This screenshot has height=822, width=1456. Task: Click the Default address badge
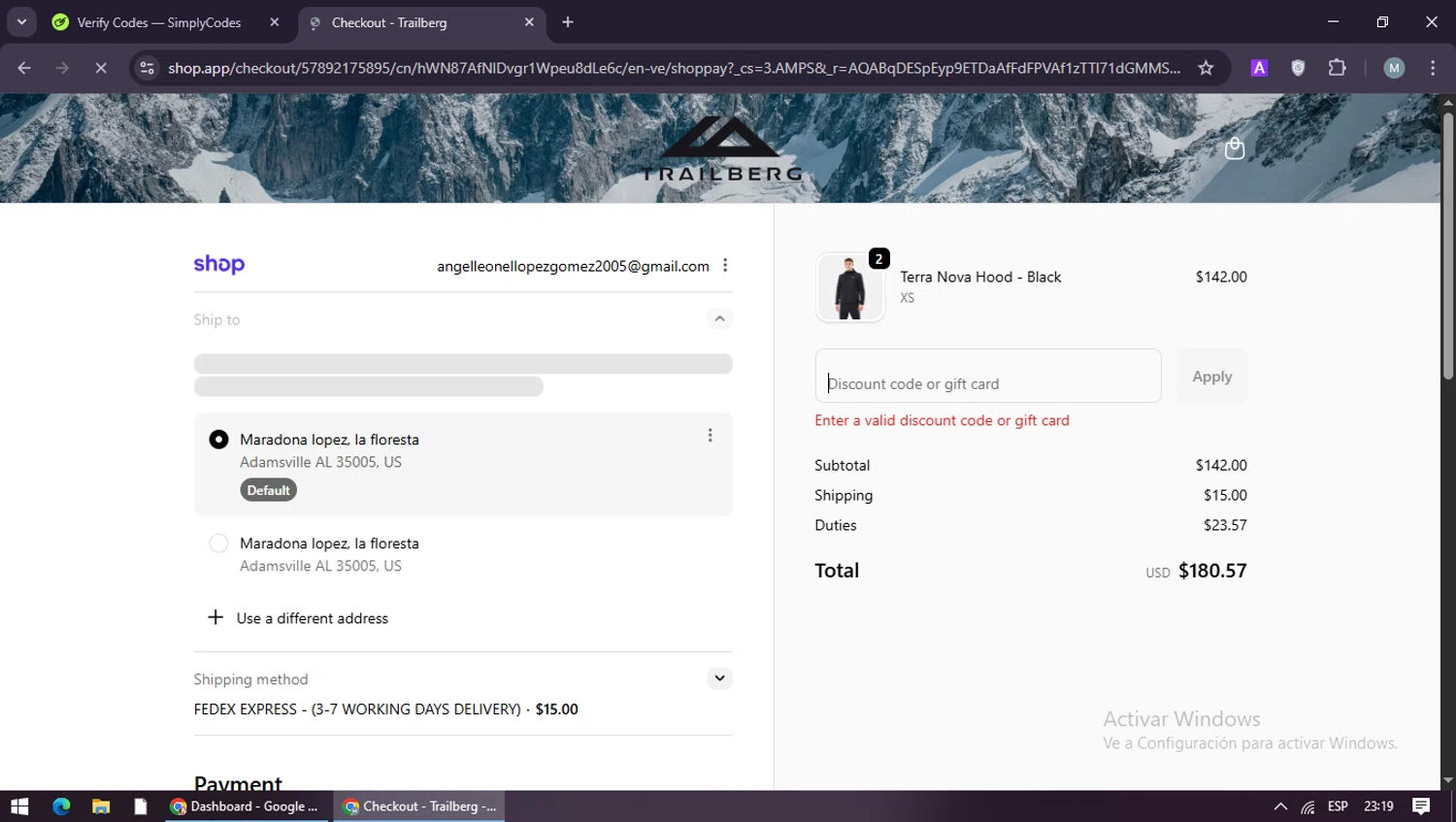[x=268, y=490]
